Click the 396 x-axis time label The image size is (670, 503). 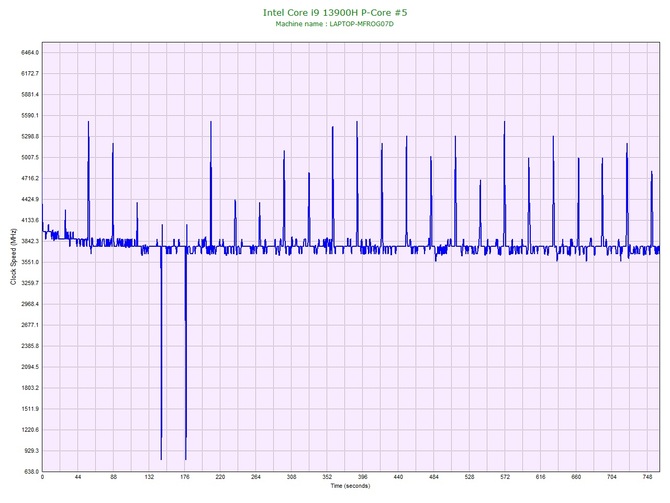pos(362,477)
